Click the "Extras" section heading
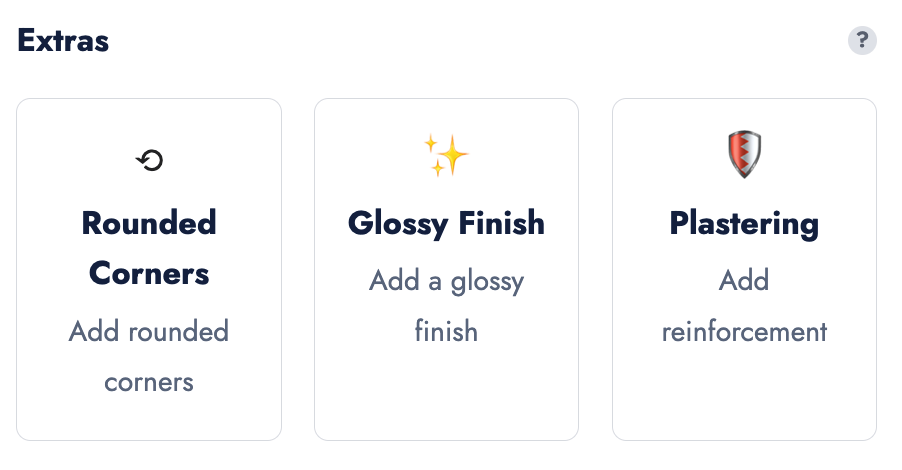This screenshot has width=902, height=470. click(63, 41)
